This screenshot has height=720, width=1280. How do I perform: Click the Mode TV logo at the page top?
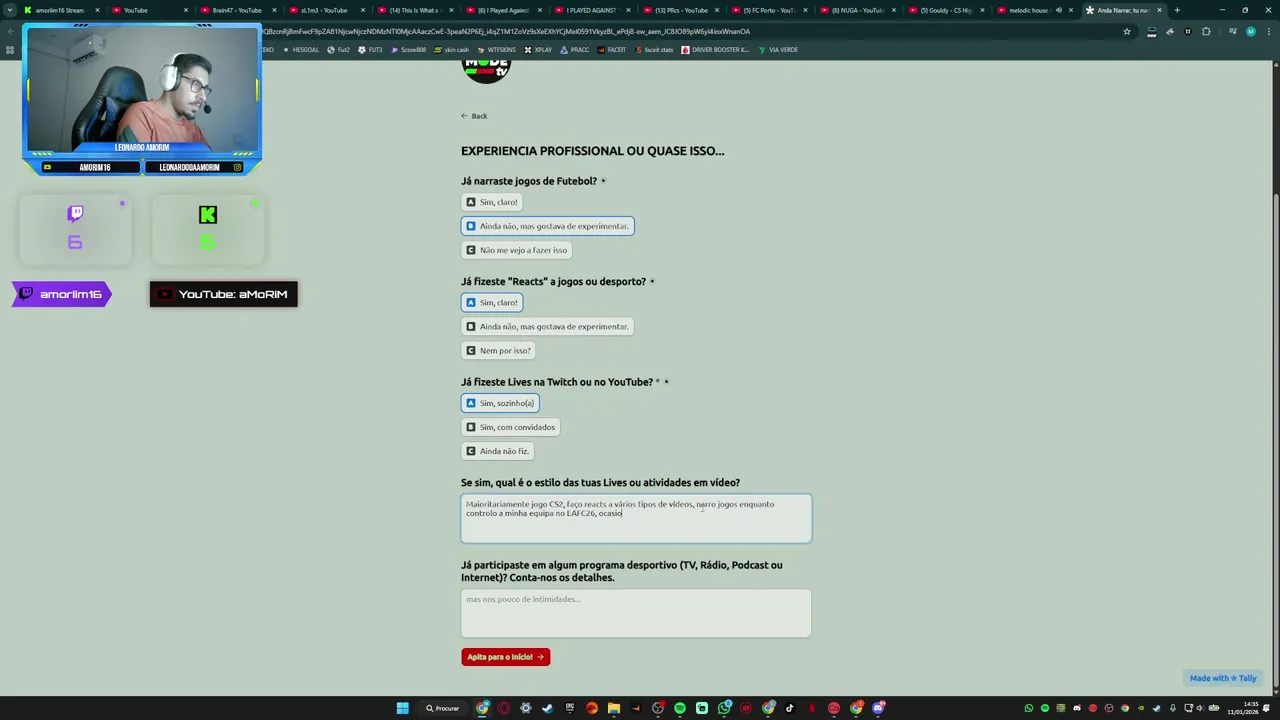point(486,71)
